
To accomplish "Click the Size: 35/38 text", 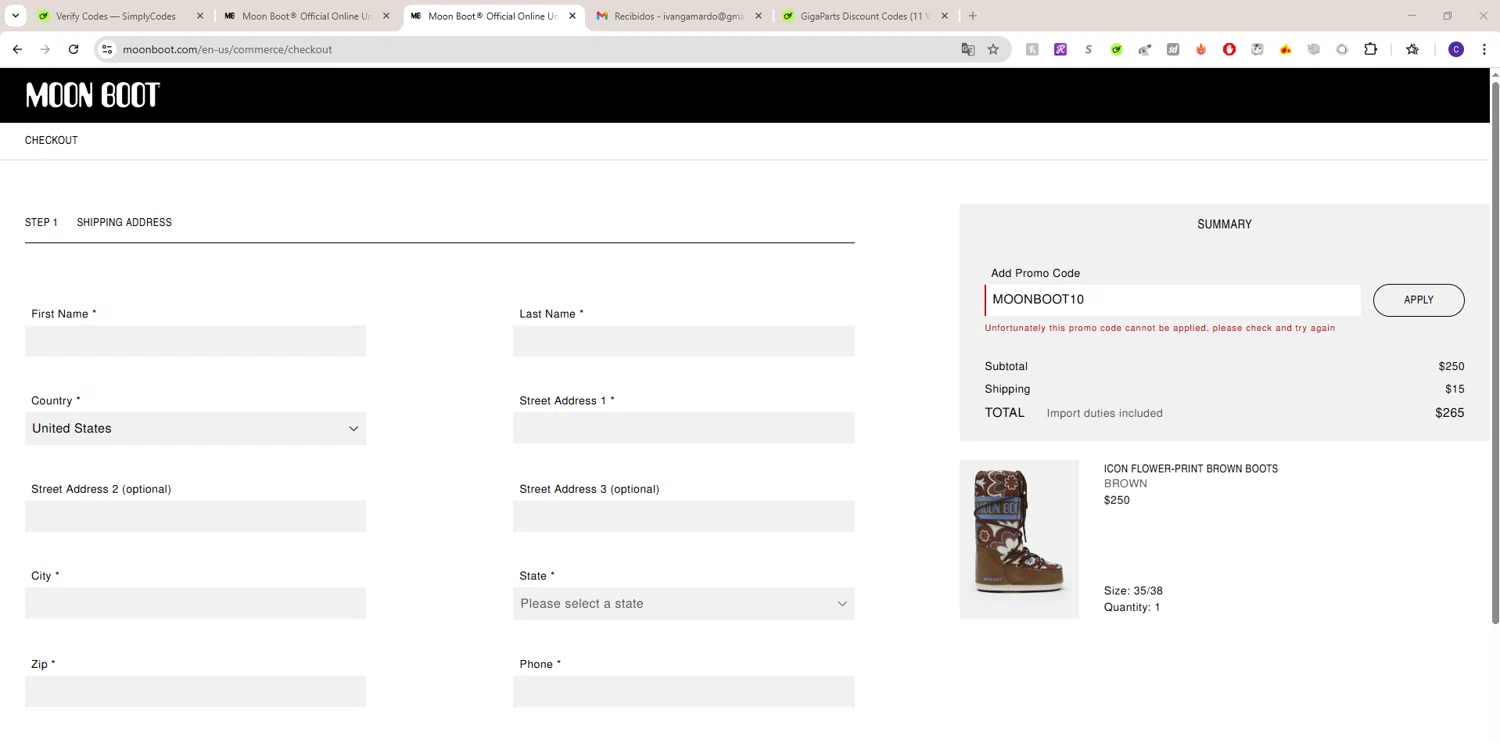I will coord(1133,591).
